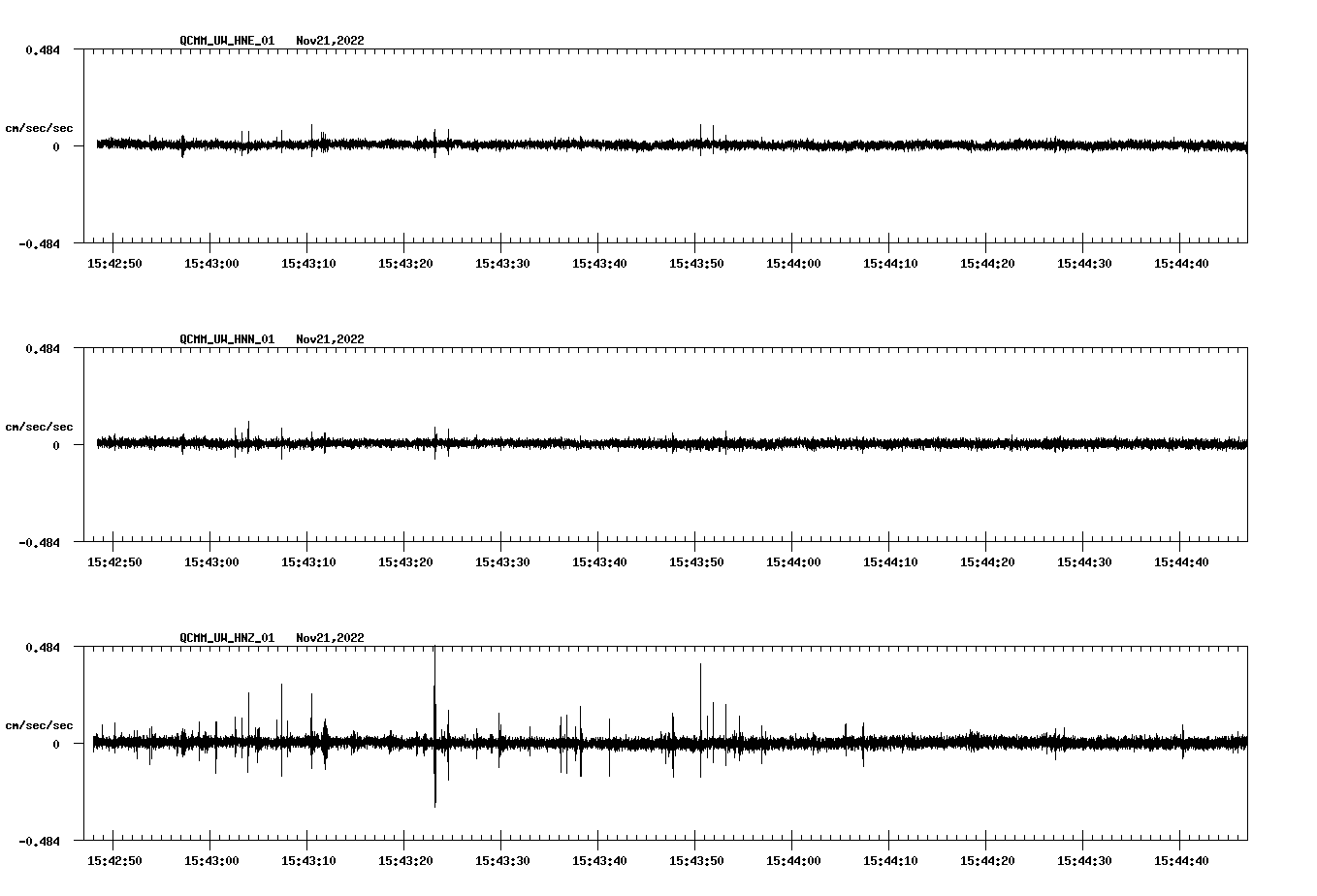1317x896 pixels.
Task: Click the cm/sec/sec unit label of HNZ plot
Action: pyautogui.click(x=39, y=725)
